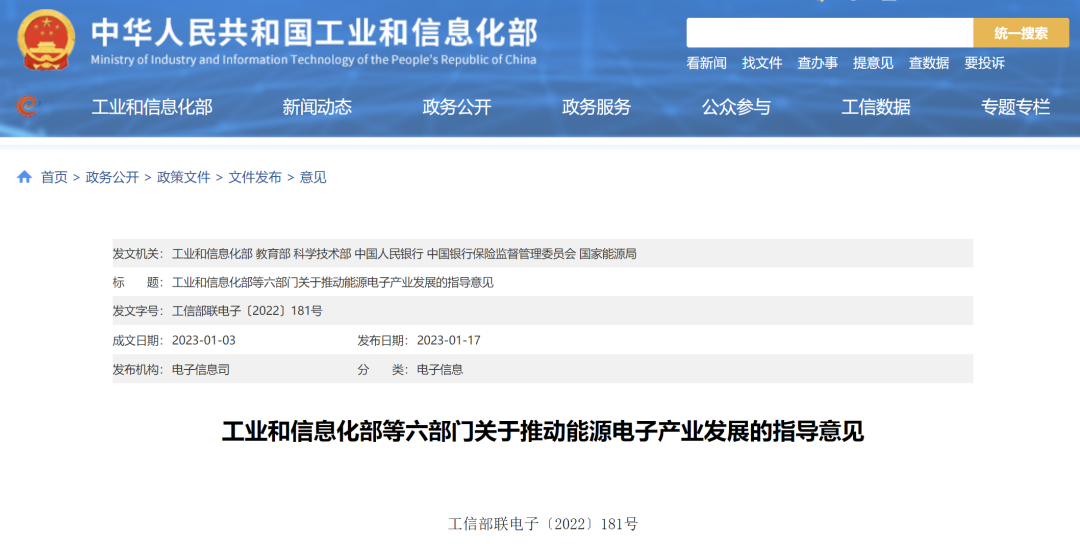
Task: Click the 成文日期 value 2023-01-03
Action: pos(204,341)
